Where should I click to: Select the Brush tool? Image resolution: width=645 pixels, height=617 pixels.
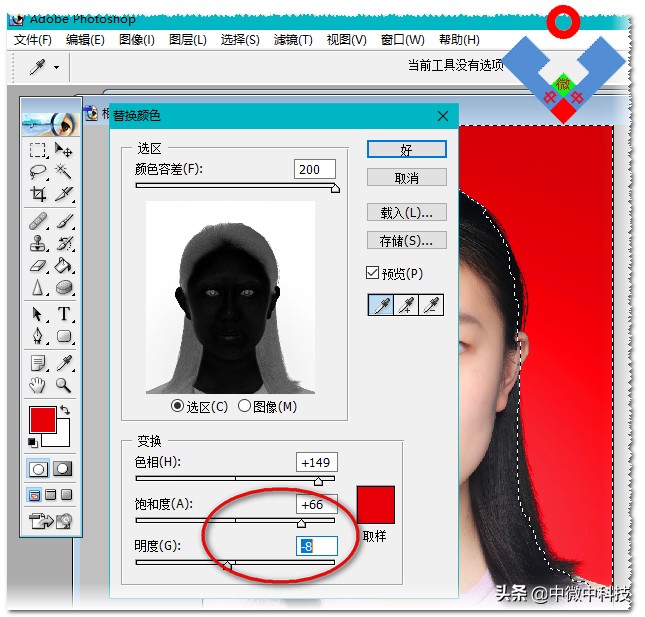click(64, 221)
